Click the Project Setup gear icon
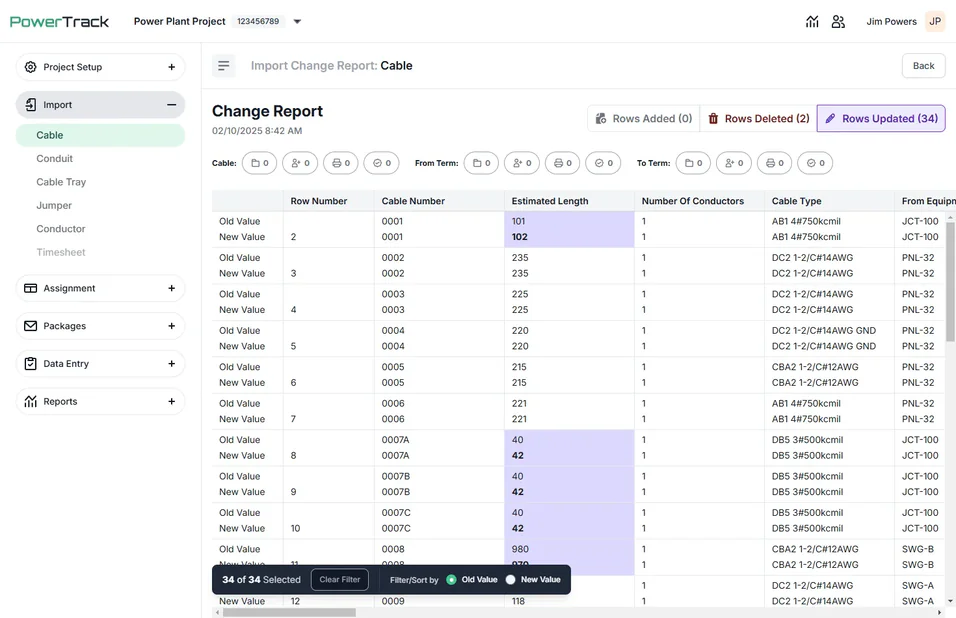 [30, 67]
